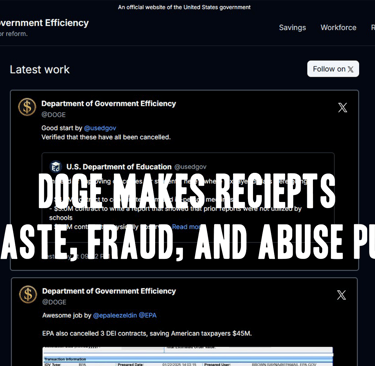Image resolution: width=375 pixels, height=366 pixels.
Task: Open X logo on EPA contracts post
Action: [x=341, y=295]
